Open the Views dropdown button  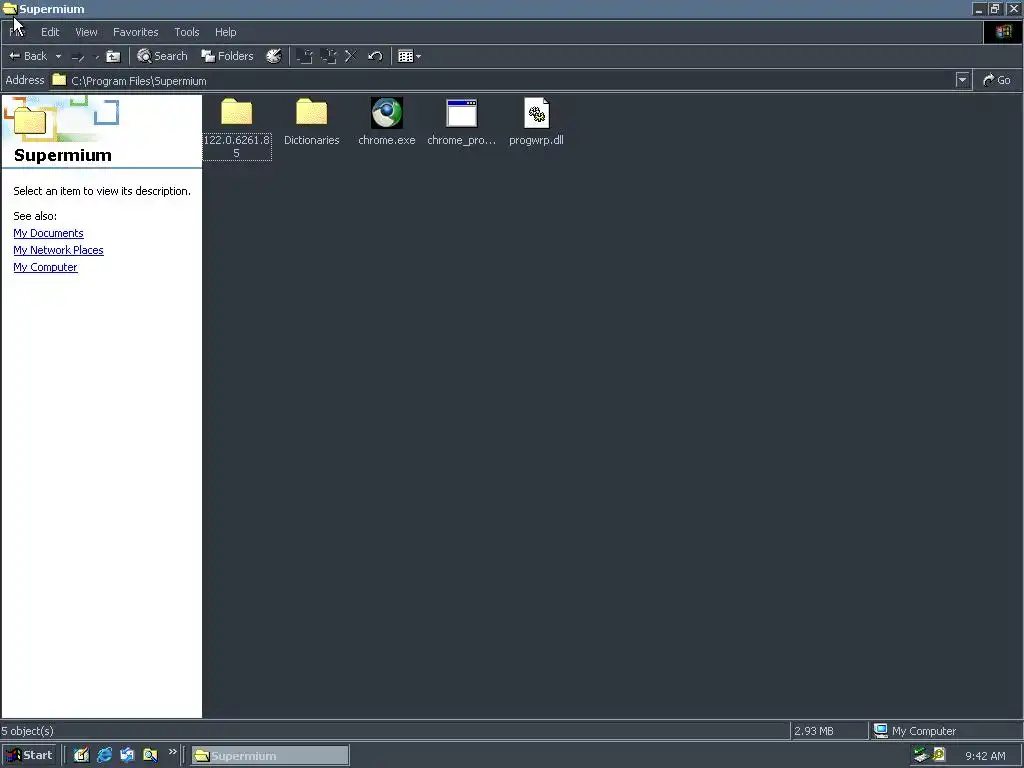click(409, 56)
